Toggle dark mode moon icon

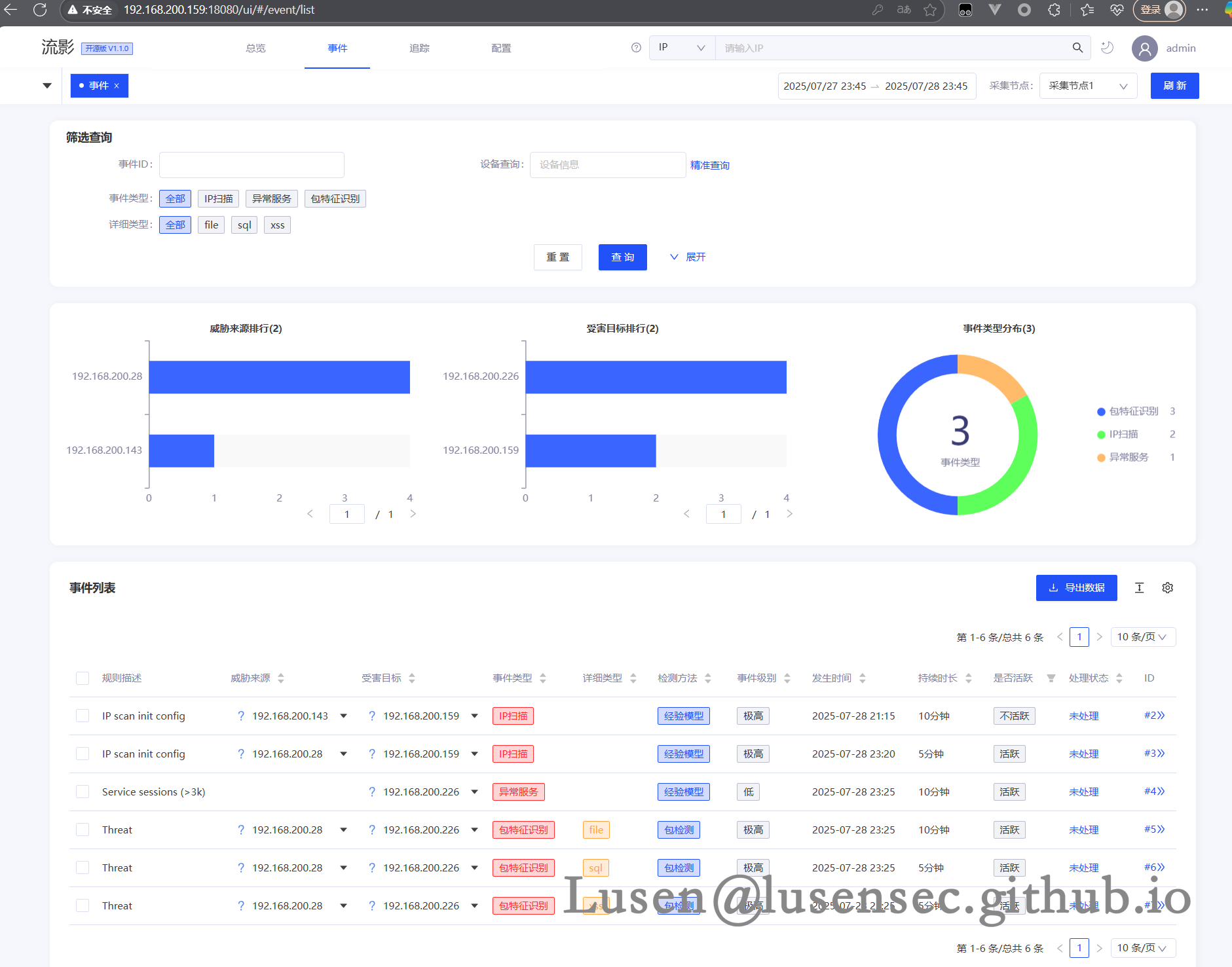coord(1108,48)
